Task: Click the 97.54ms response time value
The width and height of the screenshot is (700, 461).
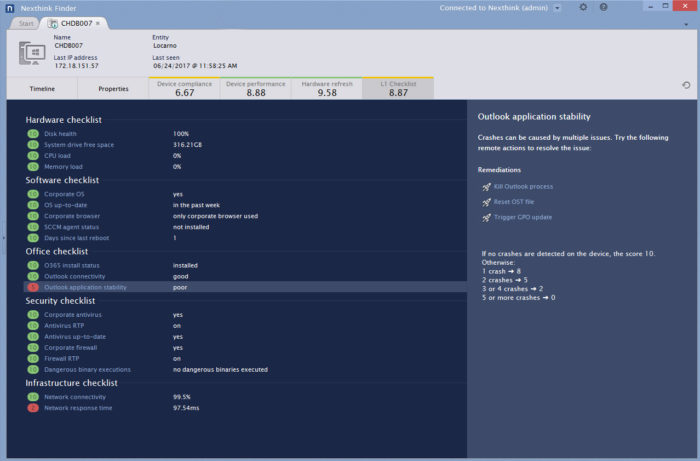Action: point(186,408)
